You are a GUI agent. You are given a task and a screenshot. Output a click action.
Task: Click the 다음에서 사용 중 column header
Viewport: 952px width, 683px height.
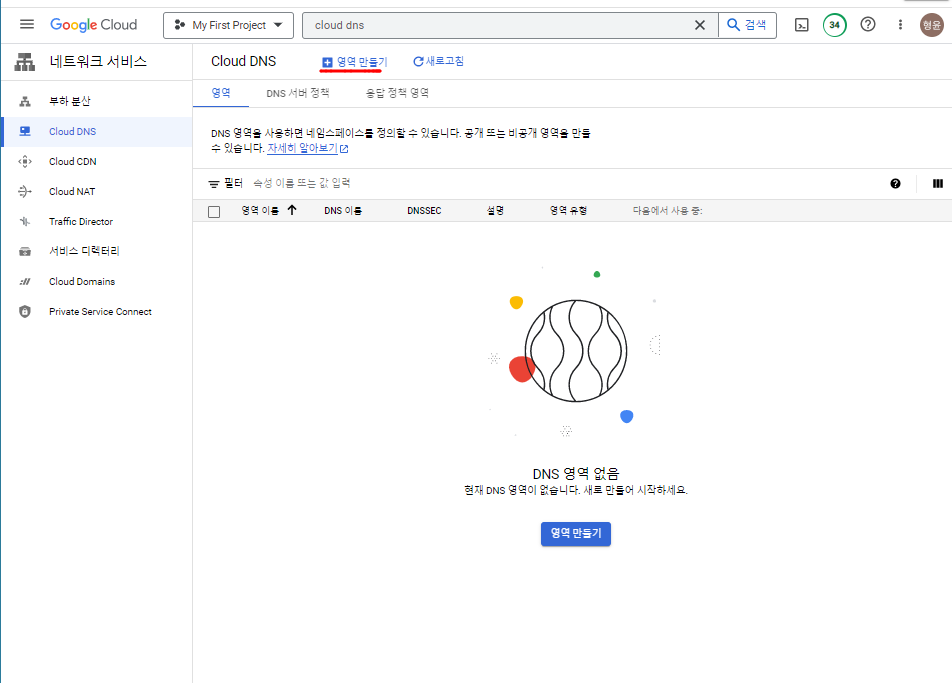tap(667, 211)
